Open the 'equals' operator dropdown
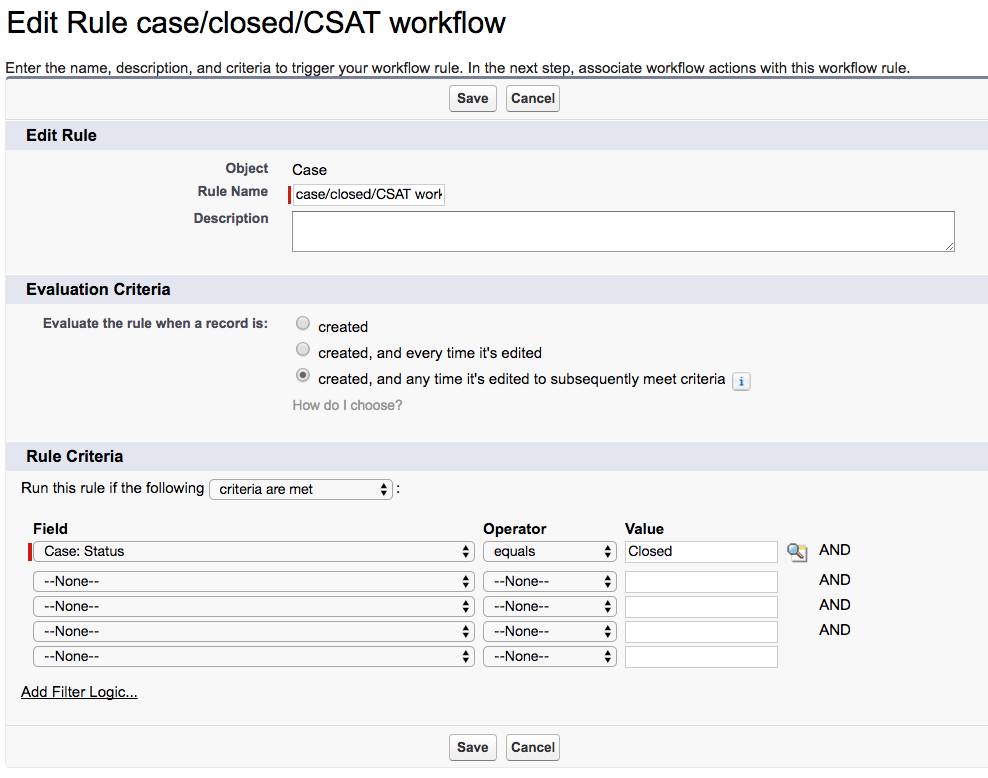This screenshot has width=988, height=778. [x=549, y=552]
